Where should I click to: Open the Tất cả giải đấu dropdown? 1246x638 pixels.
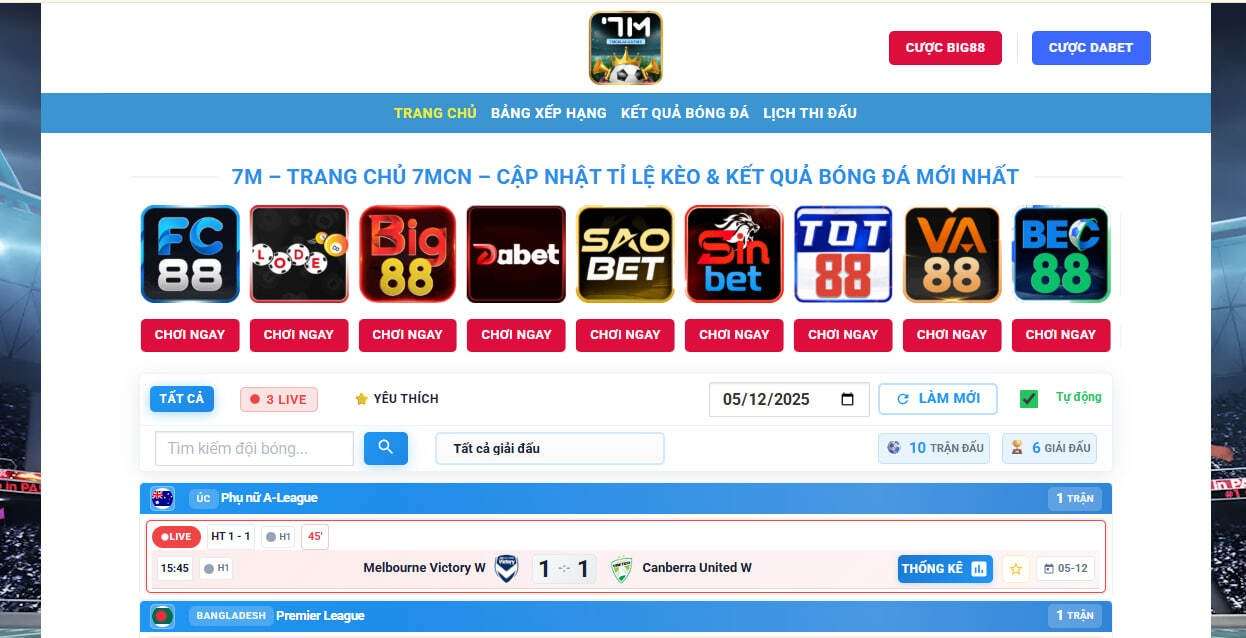550,448
